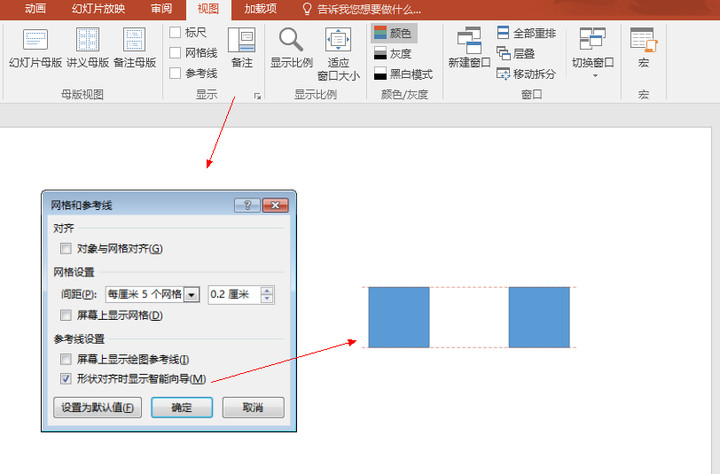This screenshot has height=474, width=720.
Task: Click Move Split (移动拆分)
Action: click(x=526, y=74)
